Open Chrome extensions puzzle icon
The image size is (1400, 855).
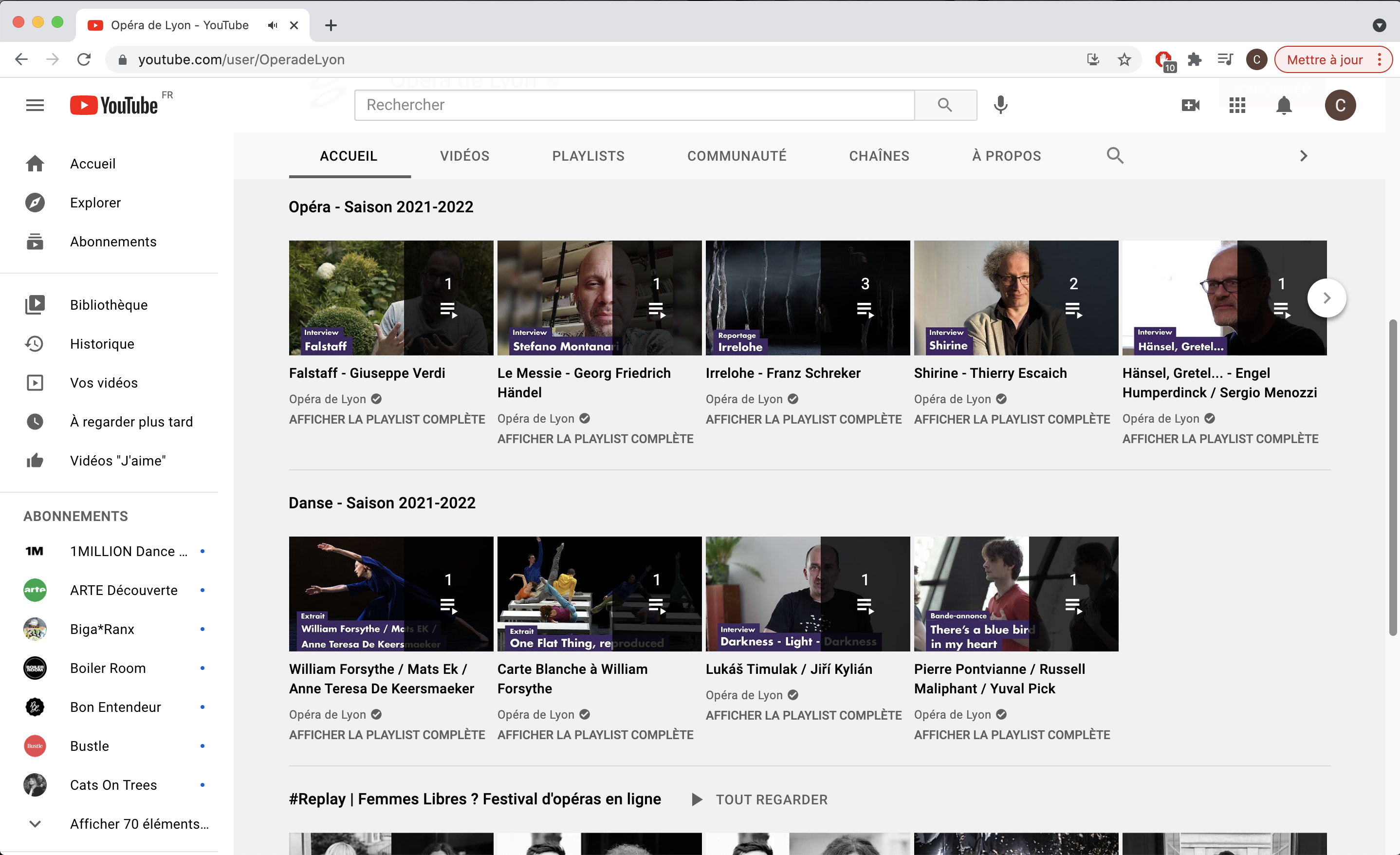point(1194,60)
